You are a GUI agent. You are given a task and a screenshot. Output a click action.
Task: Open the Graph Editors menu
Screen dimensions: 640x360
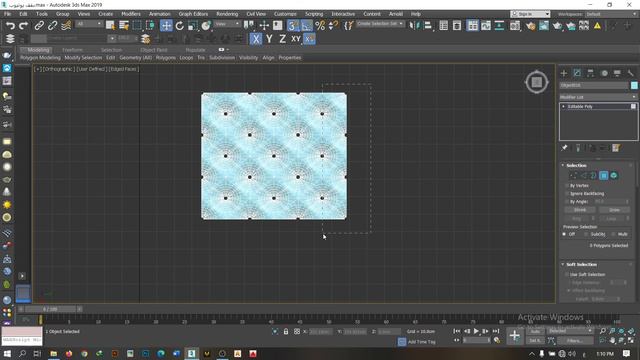[193, 14]
